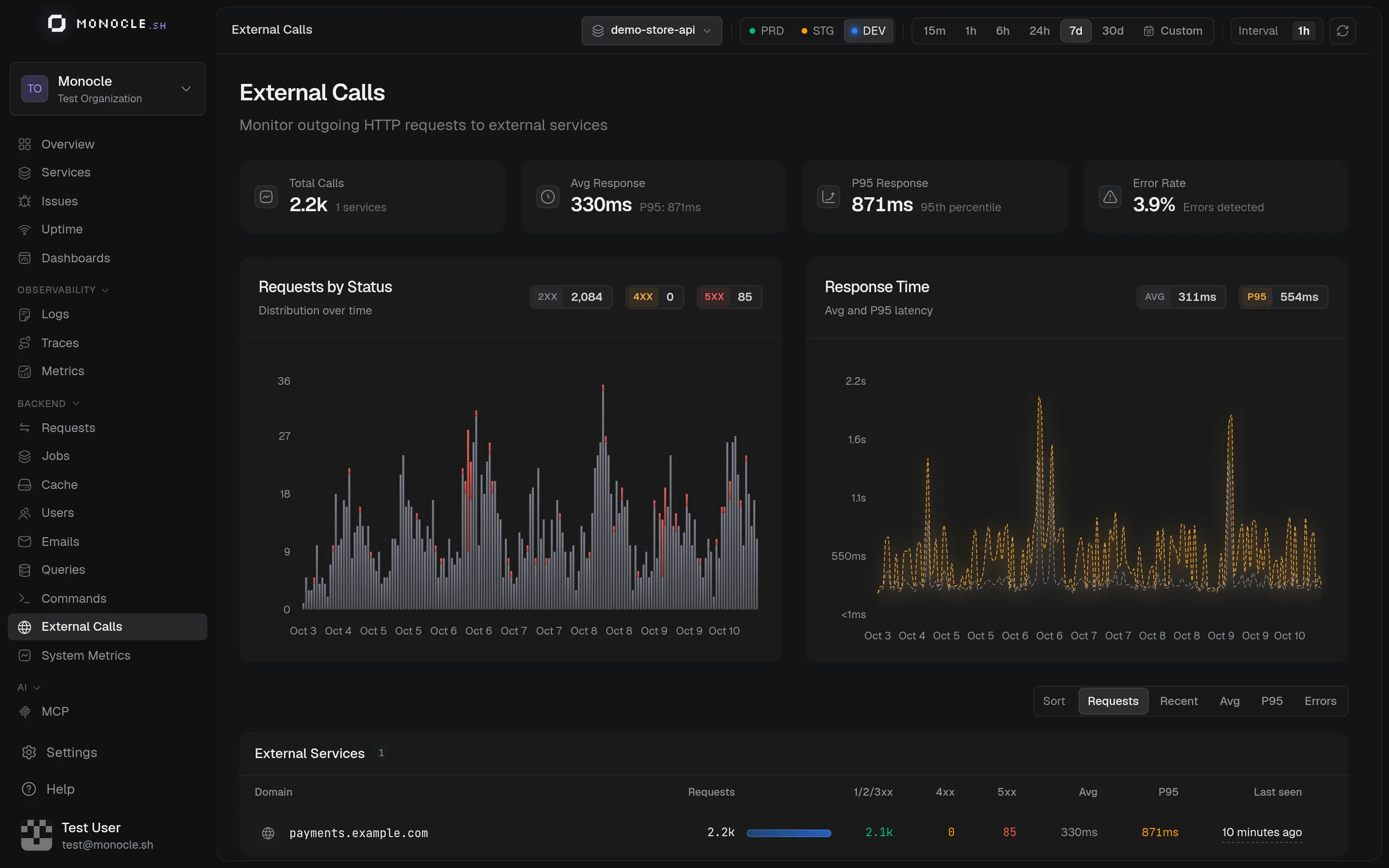Sort services by Errors

[x=1320, y=701]
